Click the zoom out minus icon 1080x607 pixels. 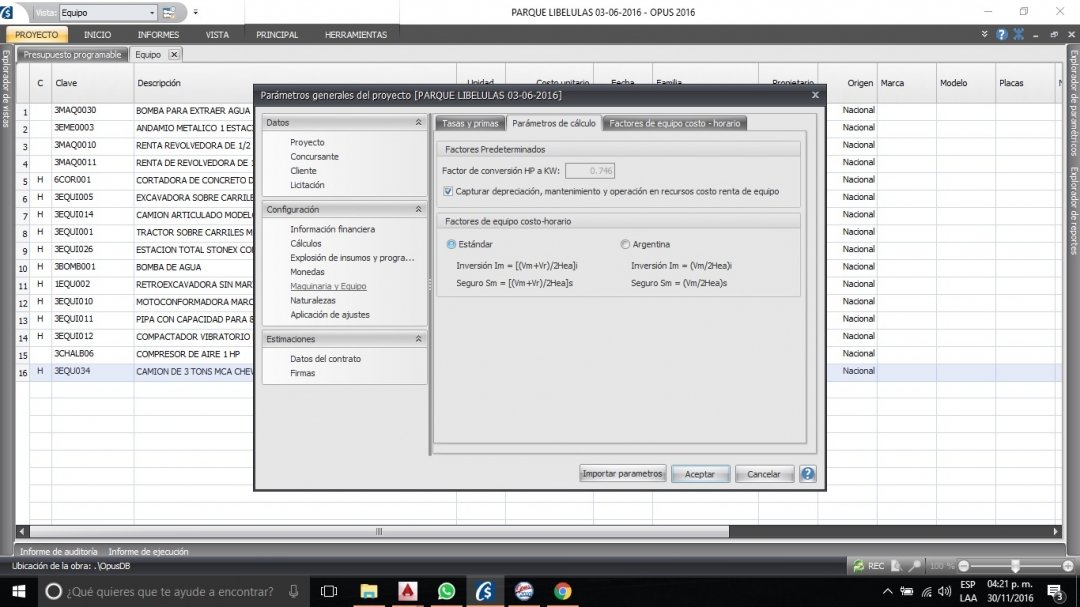[966, 566]
